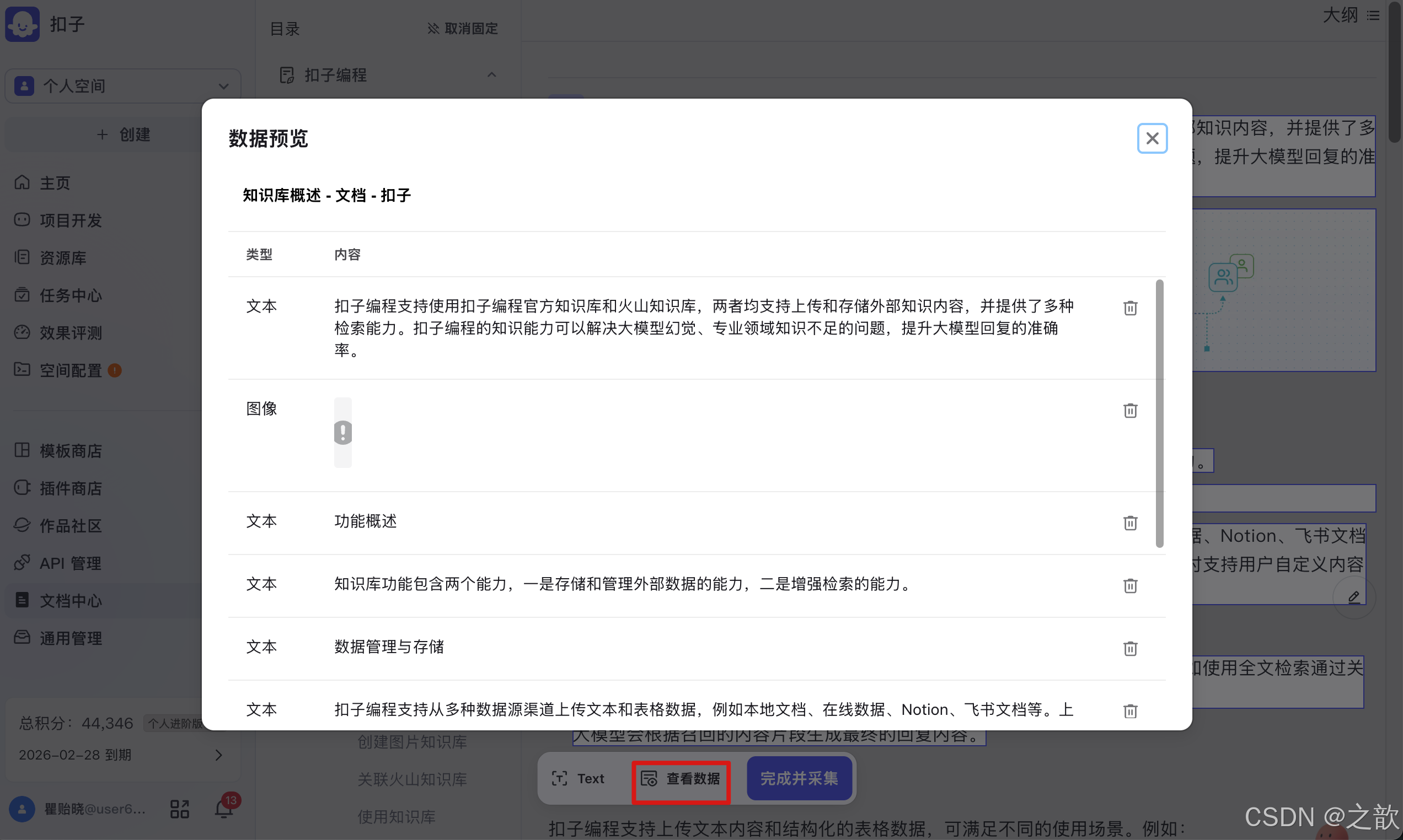This screenshot has width=1403, height=840.
Task: Click the outline list icon beside 大纲
Action: click(1374, 15)
